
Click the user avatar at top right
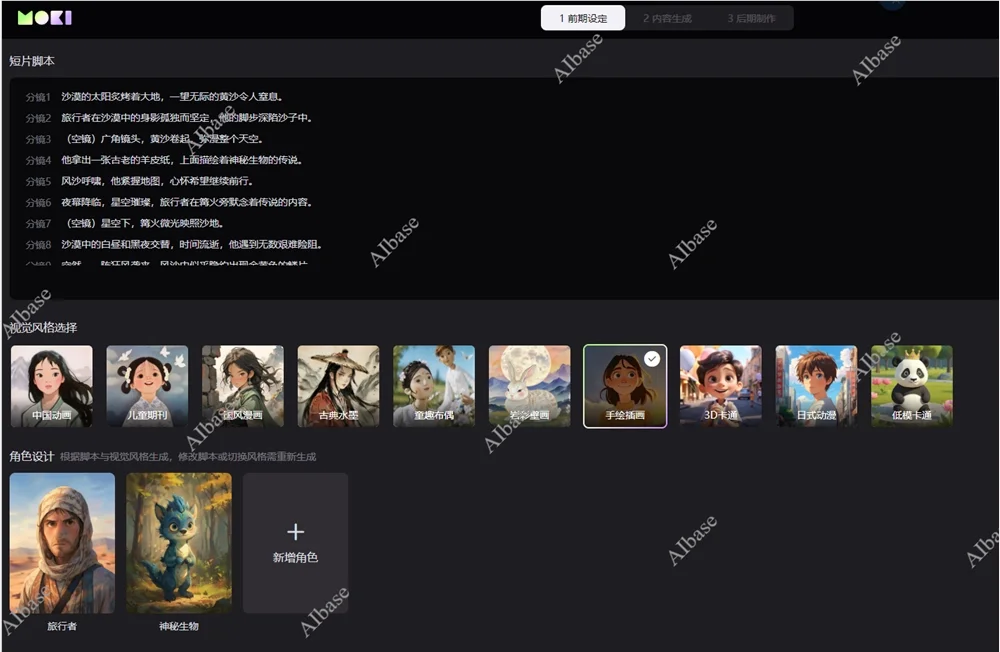[893, 4]
